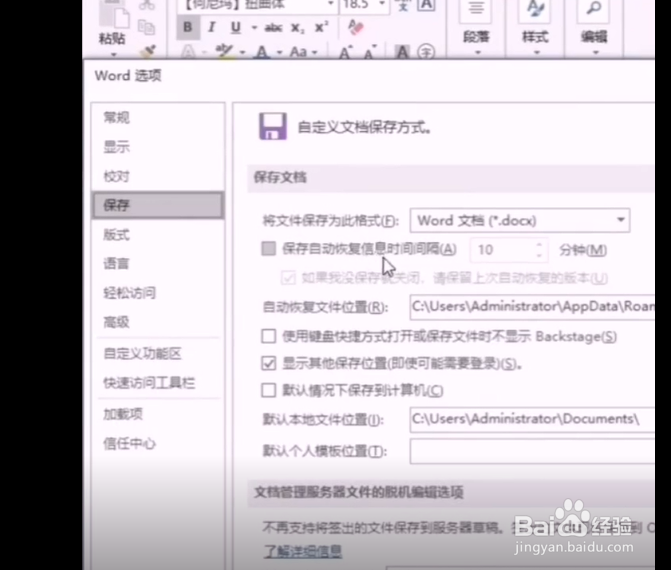
Task: Select 语言 category in Word options
Action: [x=158, y=263]
